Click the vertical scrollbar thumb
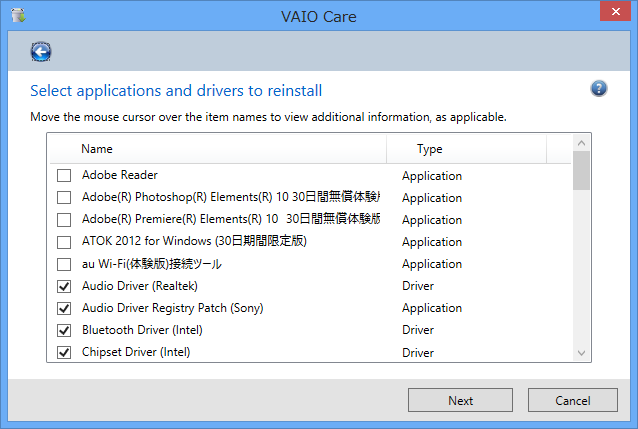Viewport: 638px width, 429px height. point(581,171)
